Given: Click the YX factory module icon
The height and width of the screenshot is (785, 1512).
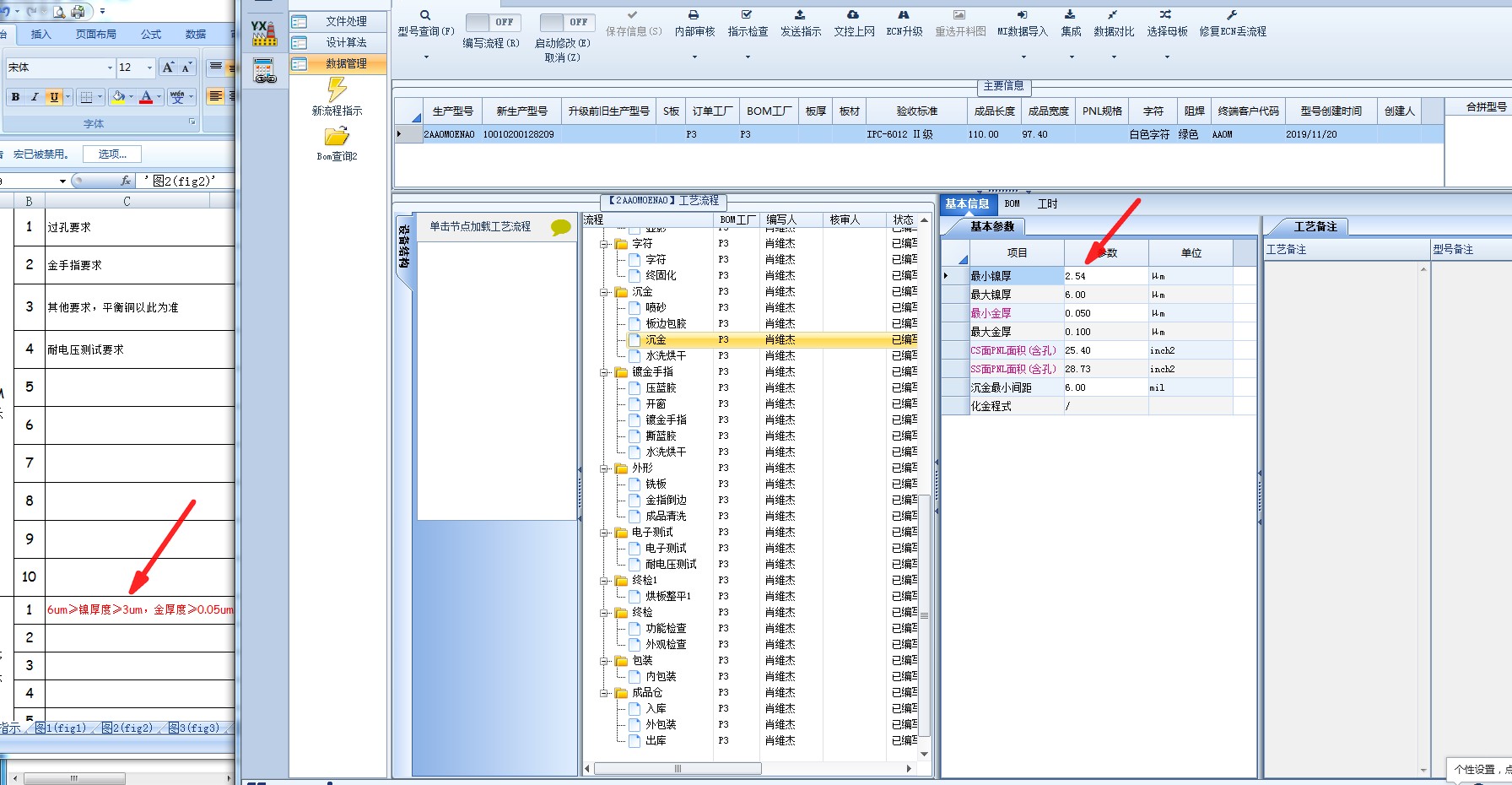Looking at the screenshot, I should 264,33.
